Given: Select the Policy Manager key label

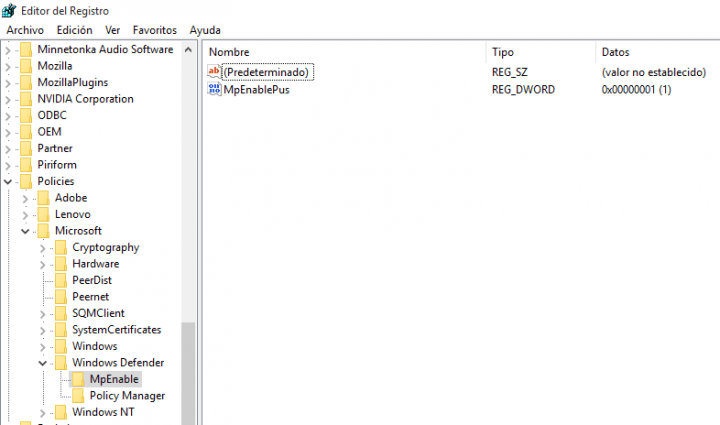Looking at the screenshot, I should click(x=127, y=396).
